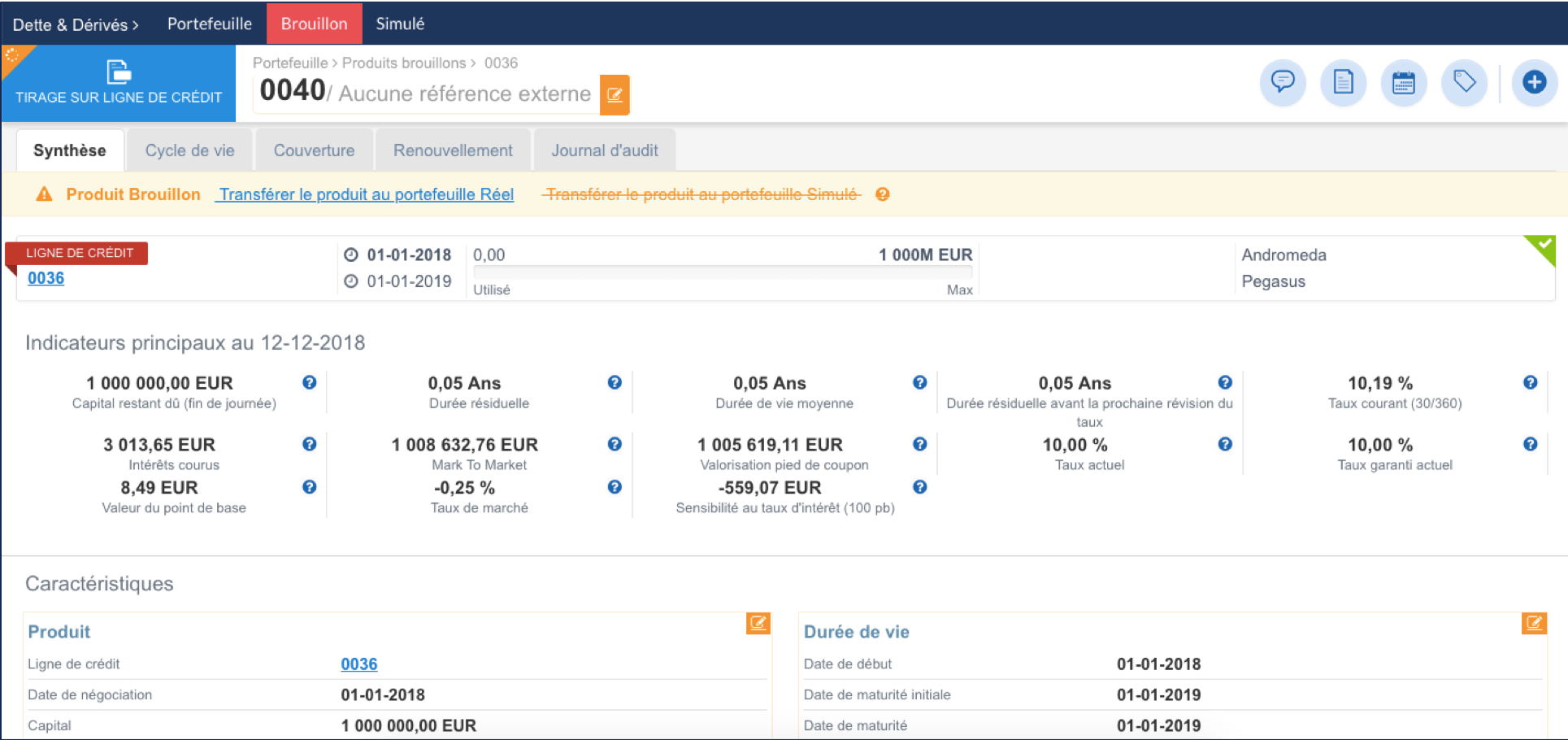Click the tag label icon
Viewport: 1568px width, 740px height.
click(1464, 82)
